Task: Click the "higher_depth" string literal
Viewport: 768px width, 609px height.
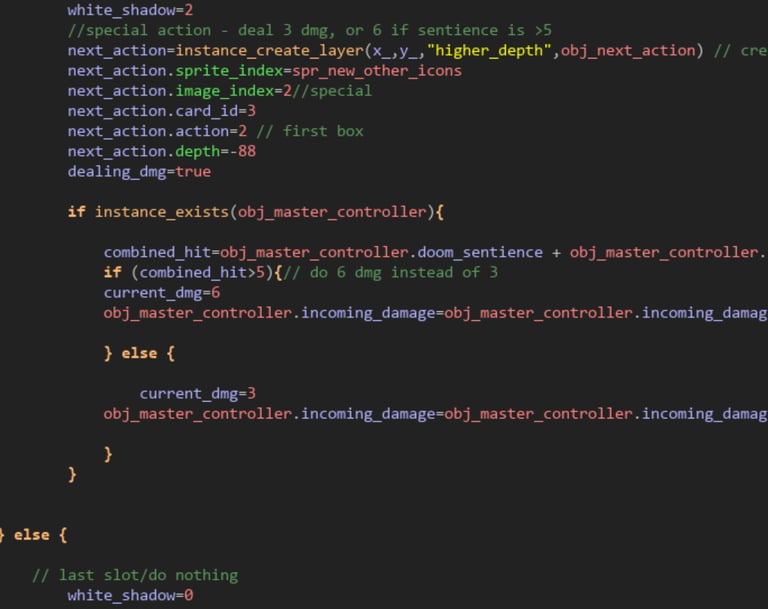Action: click(489, 50)
